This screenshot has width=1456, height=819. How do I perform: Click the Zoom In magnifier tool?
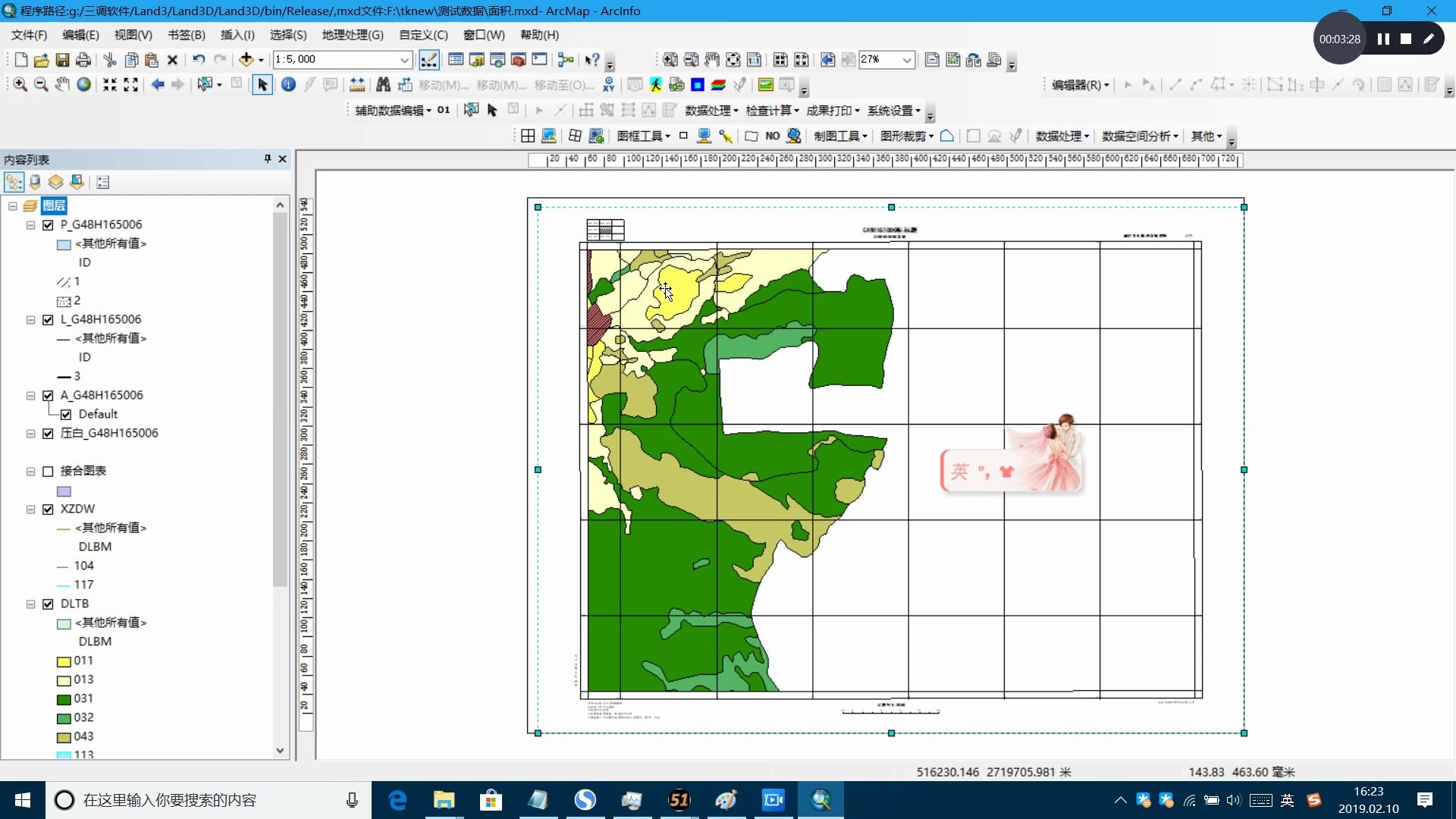click(x=20, y=85)
